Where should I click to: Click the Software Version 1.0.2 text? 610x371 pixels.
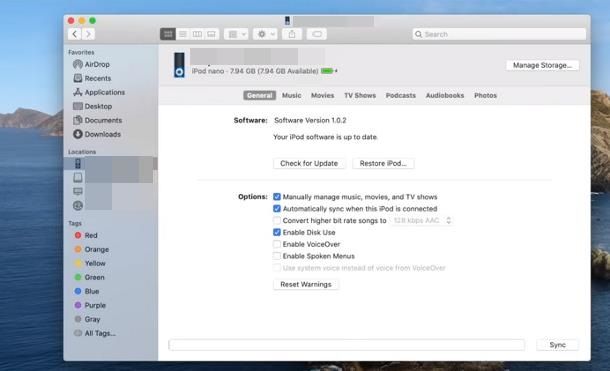pos(310,120)
